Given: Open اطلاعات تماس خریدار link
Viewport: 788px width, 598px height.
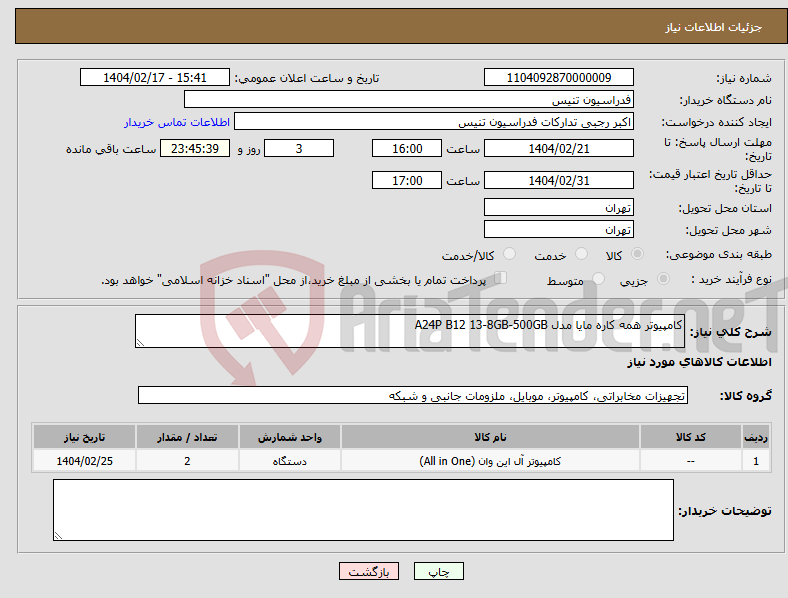Looking at the screenshot, I should [x=177, y=122].
